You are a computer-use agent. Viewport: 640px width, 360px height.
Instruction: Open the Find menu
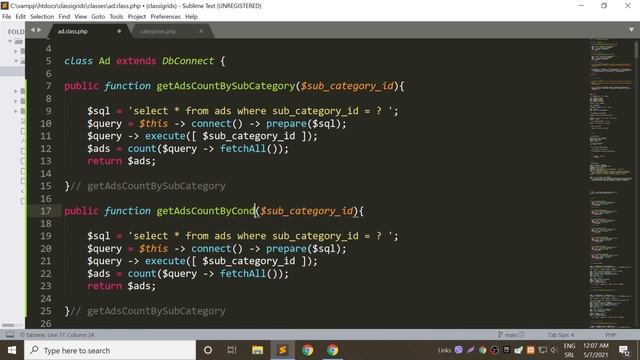pos(64,17)
